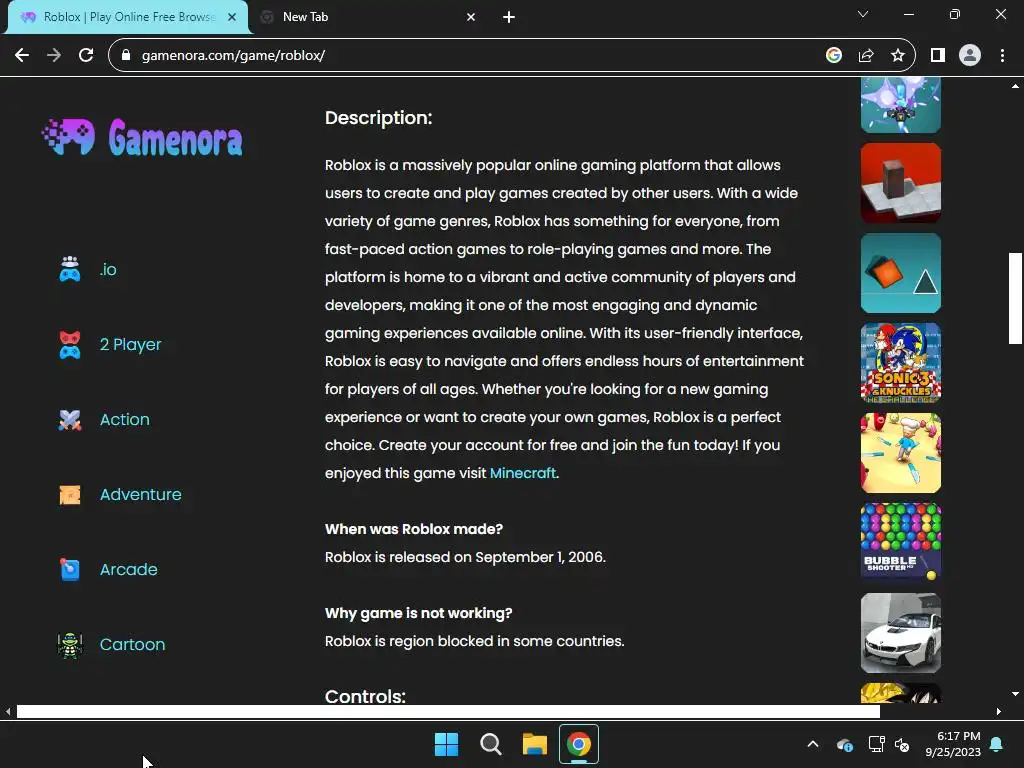The image size is (1024, 768).
Task: Open the white car game thumbnail
Action: [x=901, y=633]
